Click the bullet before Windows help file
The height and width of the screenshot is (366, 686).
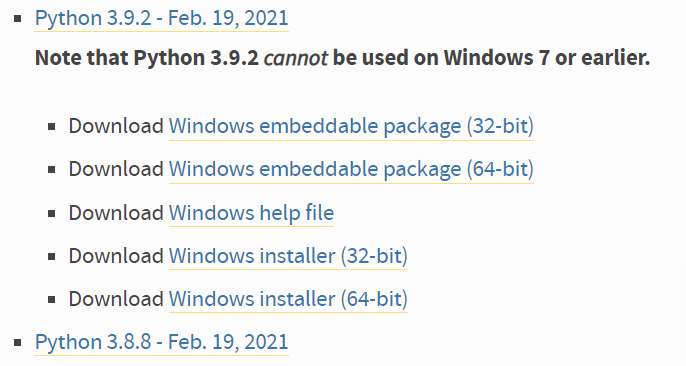52,213
